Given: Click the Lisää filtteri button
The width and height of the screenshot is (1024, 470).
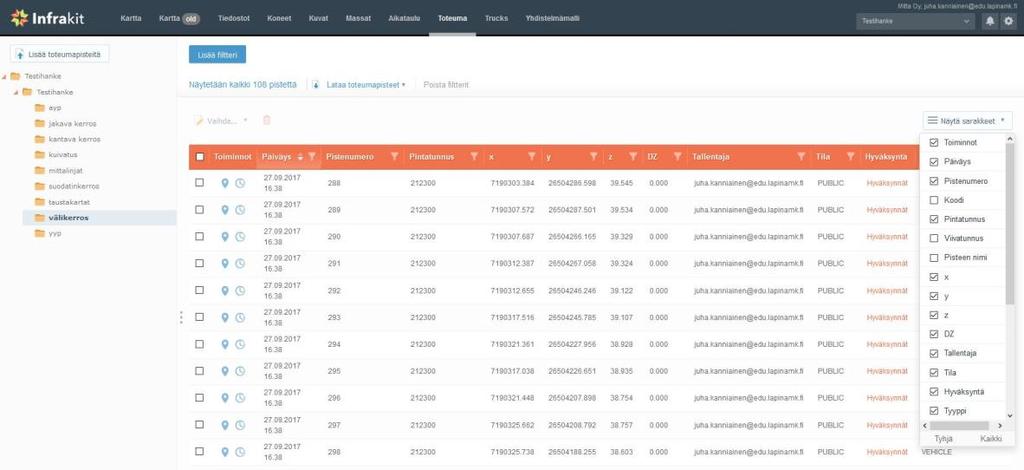Looking at the screenshot, I should (x=217, y=54).
